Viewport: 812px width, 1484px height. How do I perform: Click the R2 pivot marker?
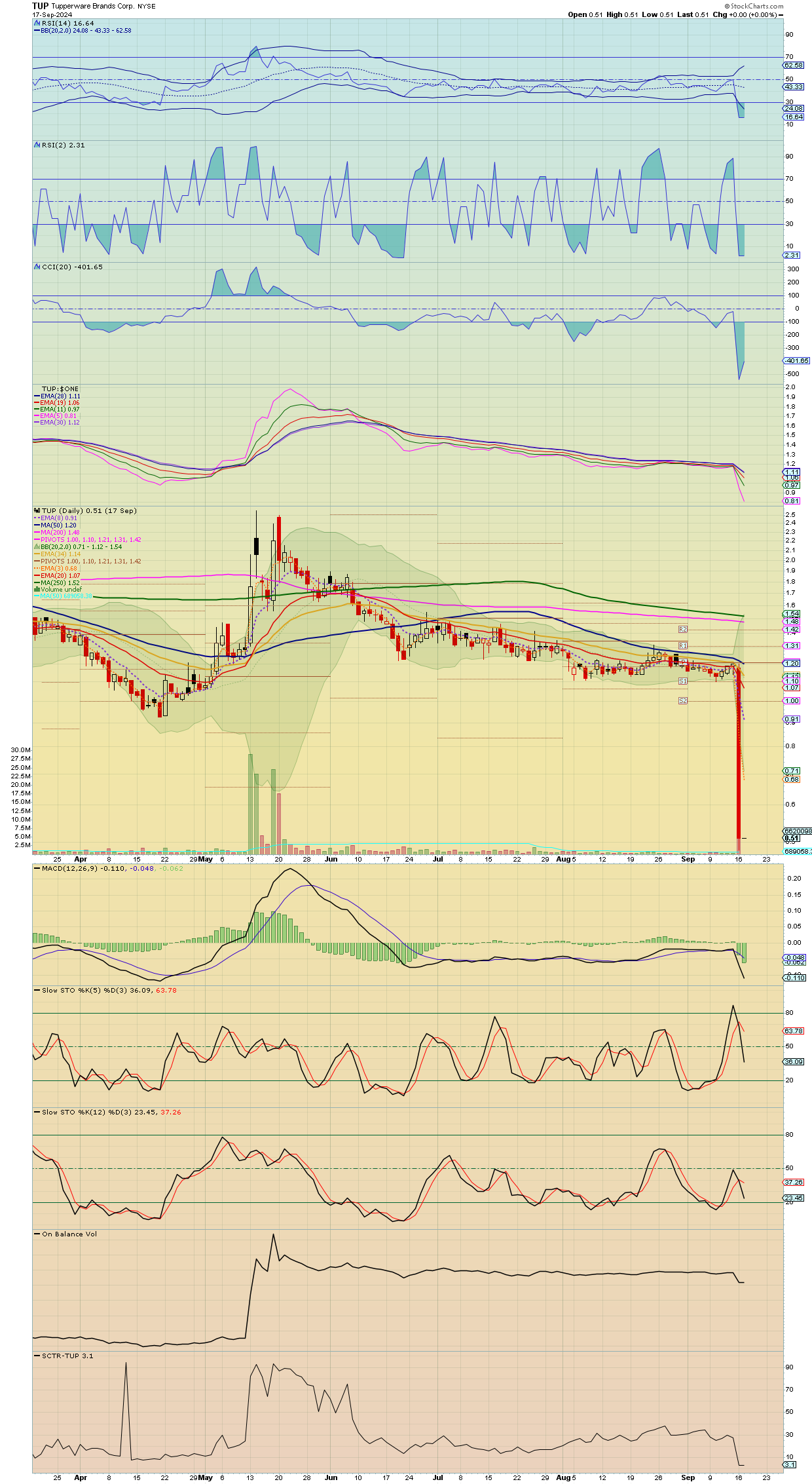tap(683, 629)
